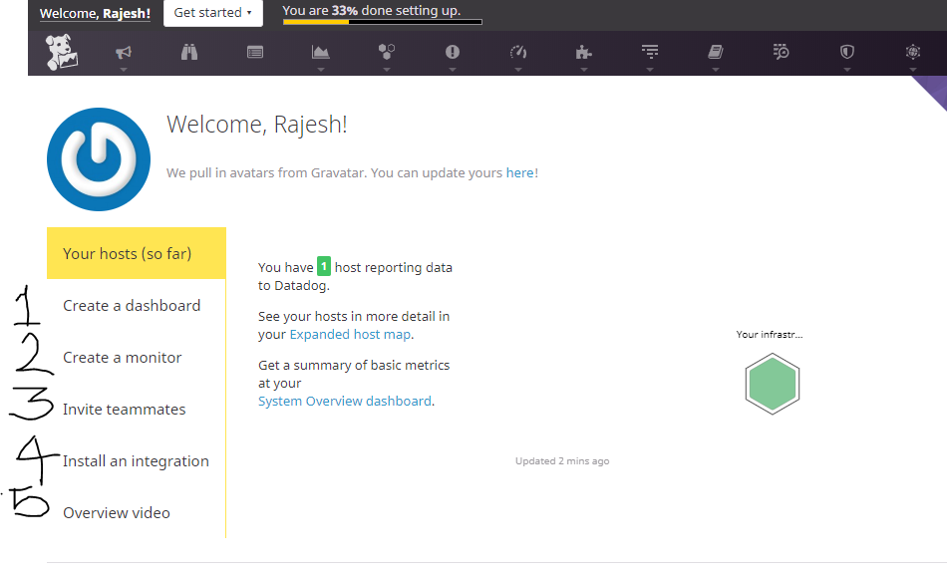Image resolution: width=947 pixels, height=571 pixels.
Task: Open the Dashboards list icon
Action: click(255, 53)
